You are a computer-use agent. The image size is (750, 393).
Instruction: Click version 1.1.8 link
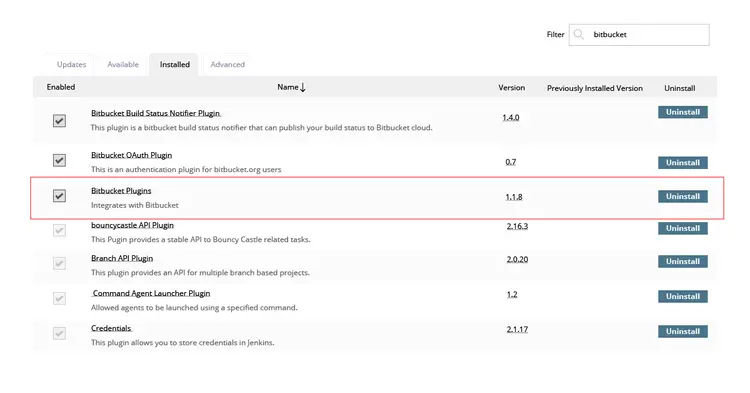514,197
